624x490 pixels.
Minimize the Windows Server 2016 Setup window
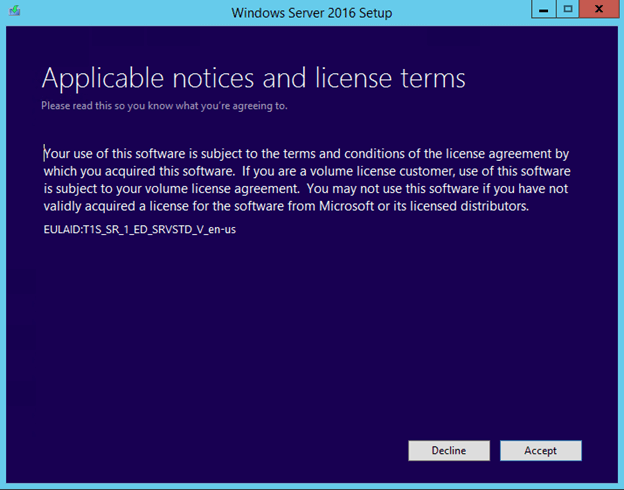pyautogui.click(x=544, y=9)
